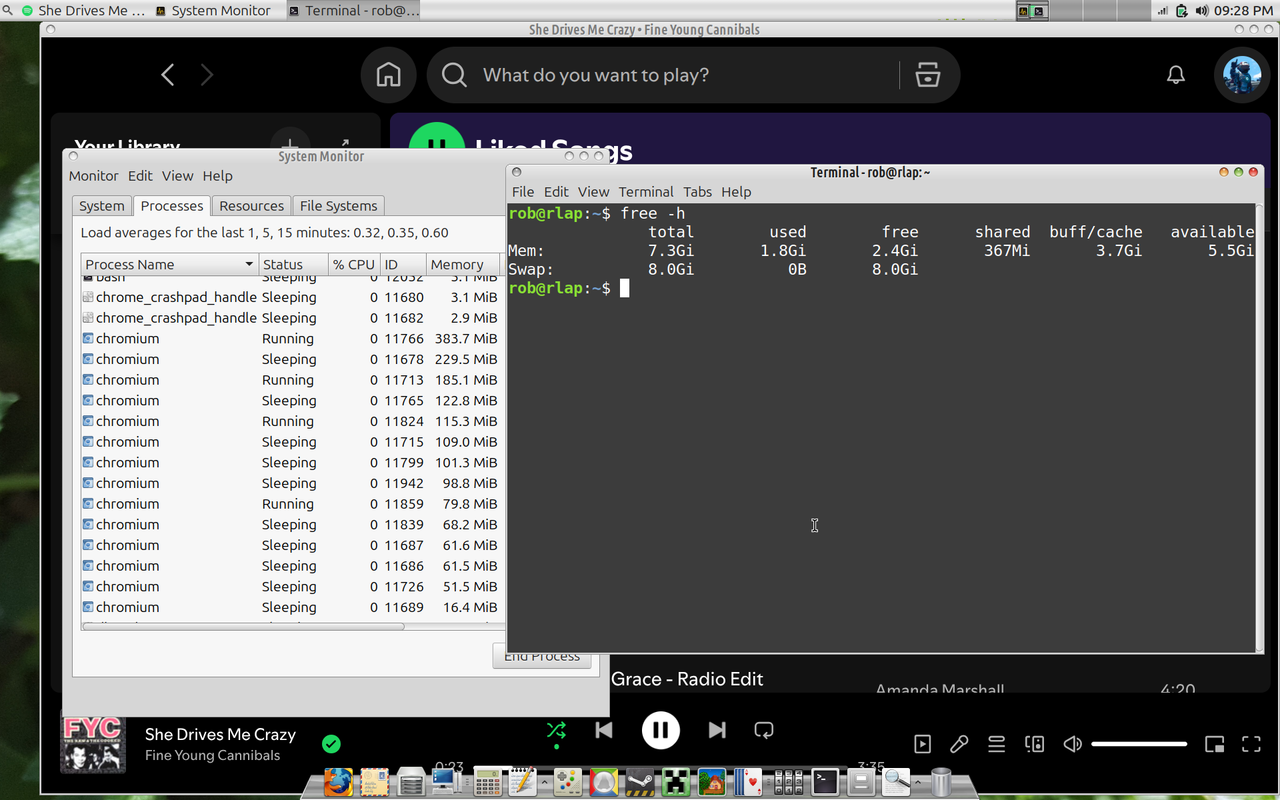Connect to a device in Spotify
This screenshot has height=800, width=1280.
point(1034,743)
